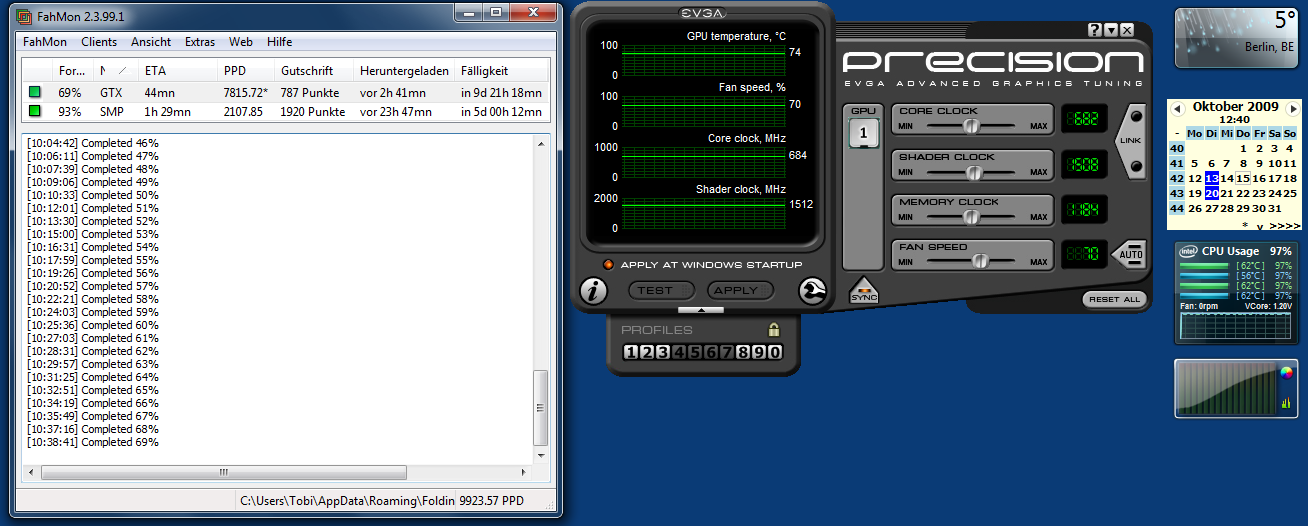Click the SYNC button in Precision
Screen dimensions: 1308x526
coord(862,291)
